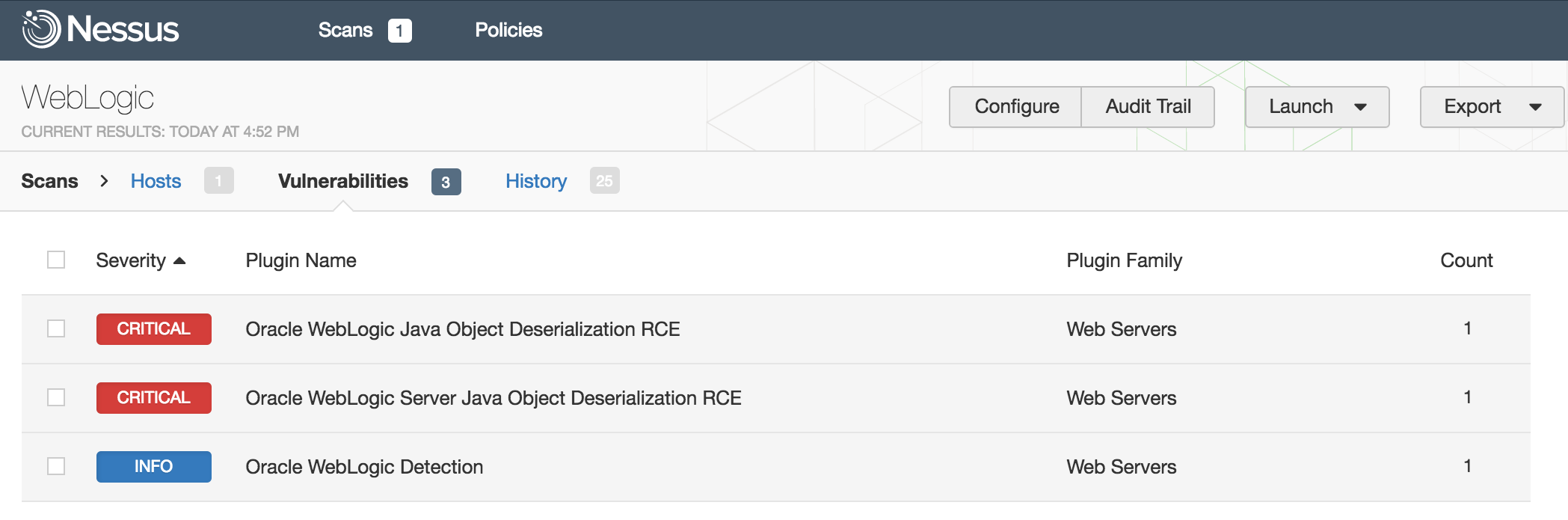The width and height of the screenshot is (1568, 520).
Task: Open Oracle WebLogic Java Object Deserialization RCE
Action: (x=463, y=329)
